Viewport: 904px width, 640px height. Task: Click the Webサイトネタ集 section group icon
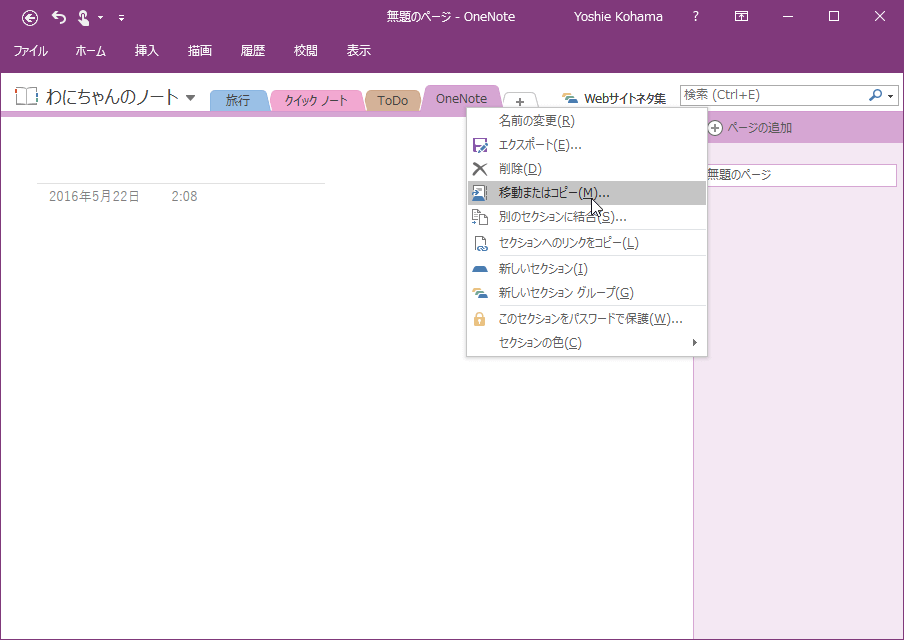[x=570, y=99]
